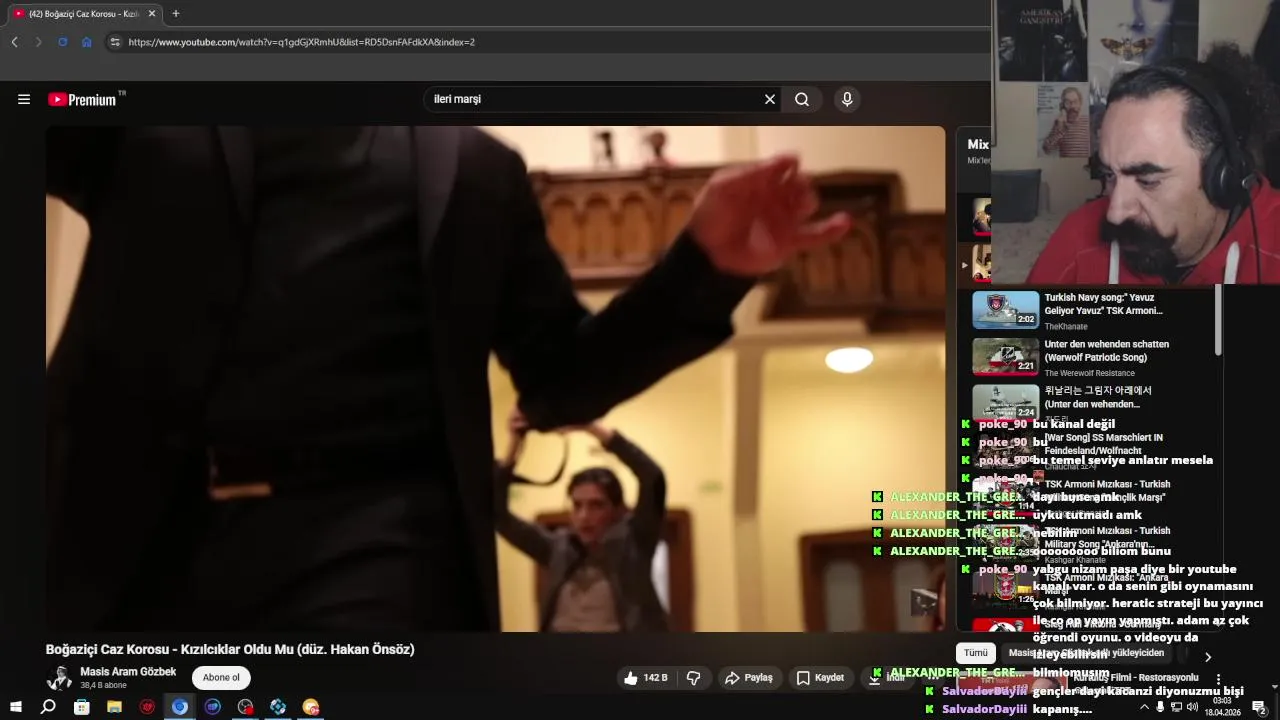Subscribe with Abone ol button

click(221, 678)
